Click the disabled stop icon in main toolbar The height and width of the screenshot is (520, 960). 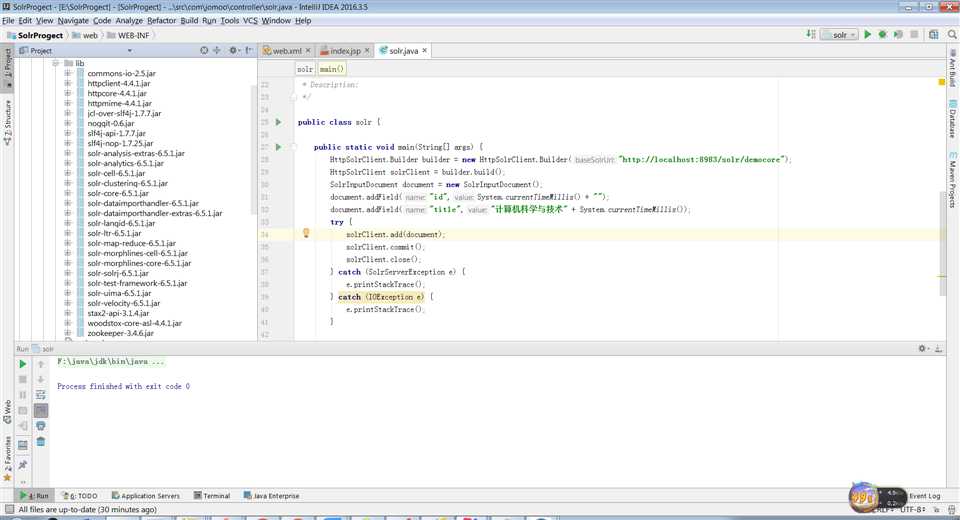[x=914, y=35]
